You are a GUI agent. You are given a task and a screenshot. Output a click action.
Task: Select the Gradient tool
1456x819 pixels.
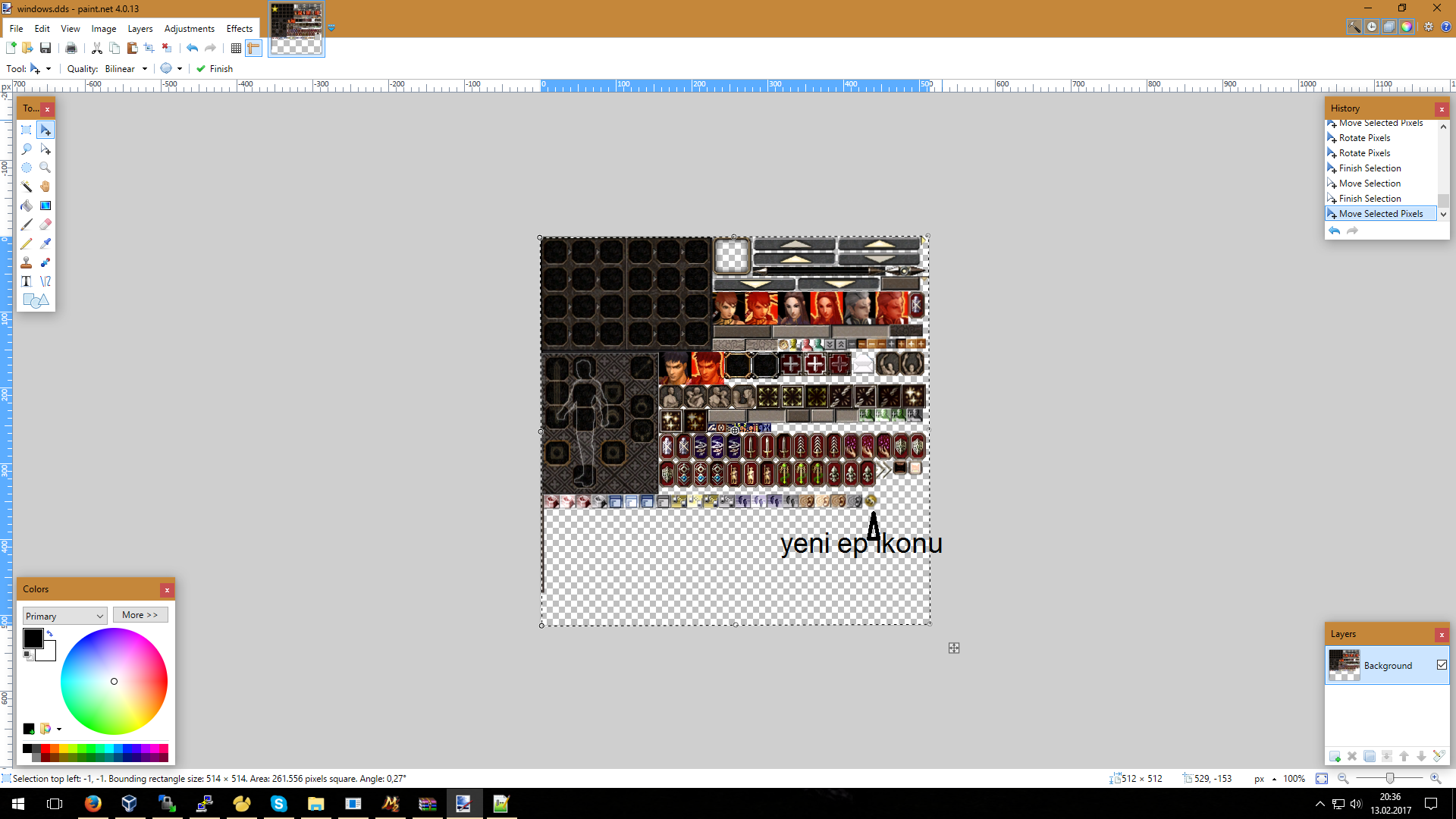point(45,206)
